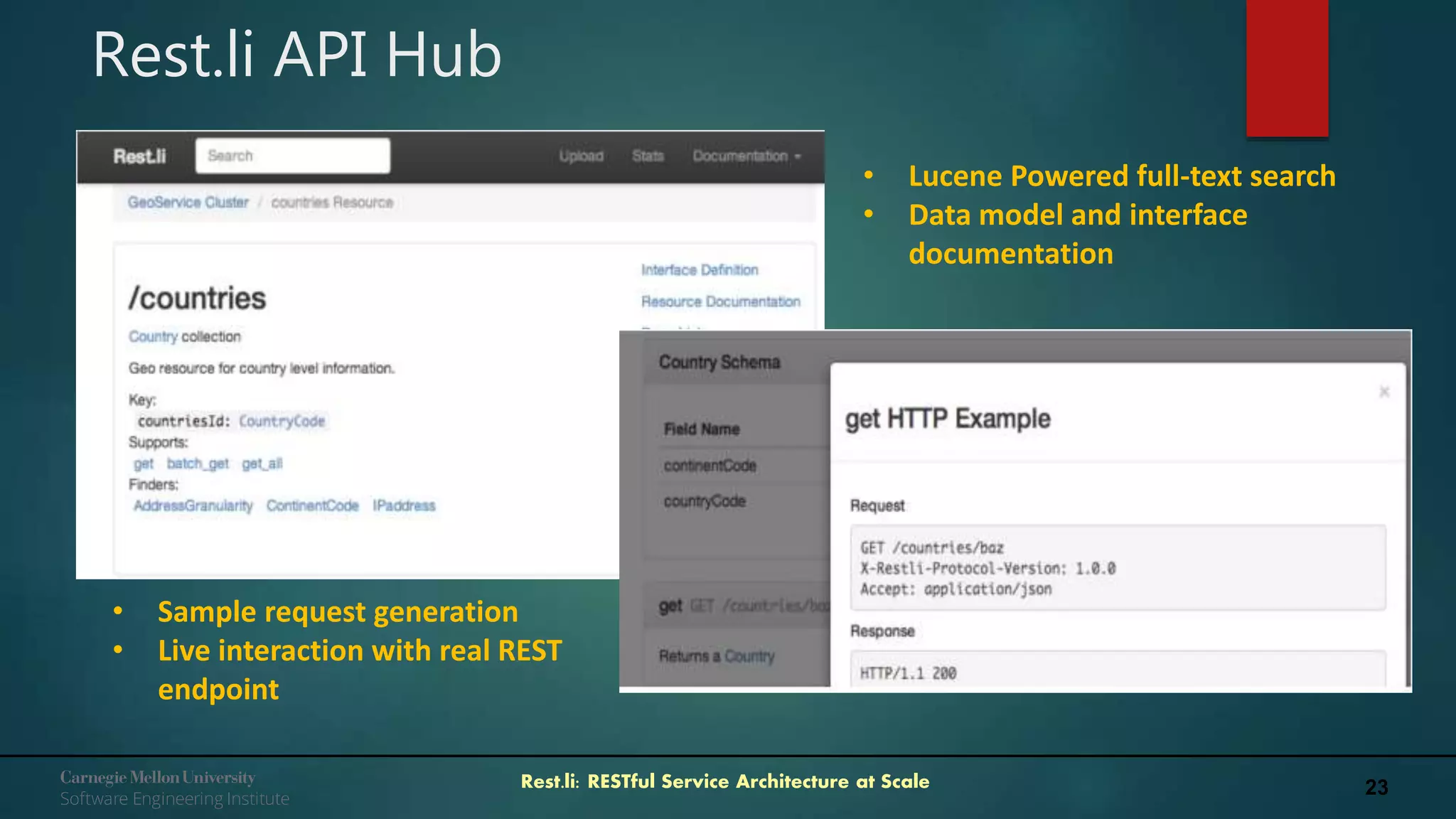
Task: Click the Country collection link
Action: [153, 336]
